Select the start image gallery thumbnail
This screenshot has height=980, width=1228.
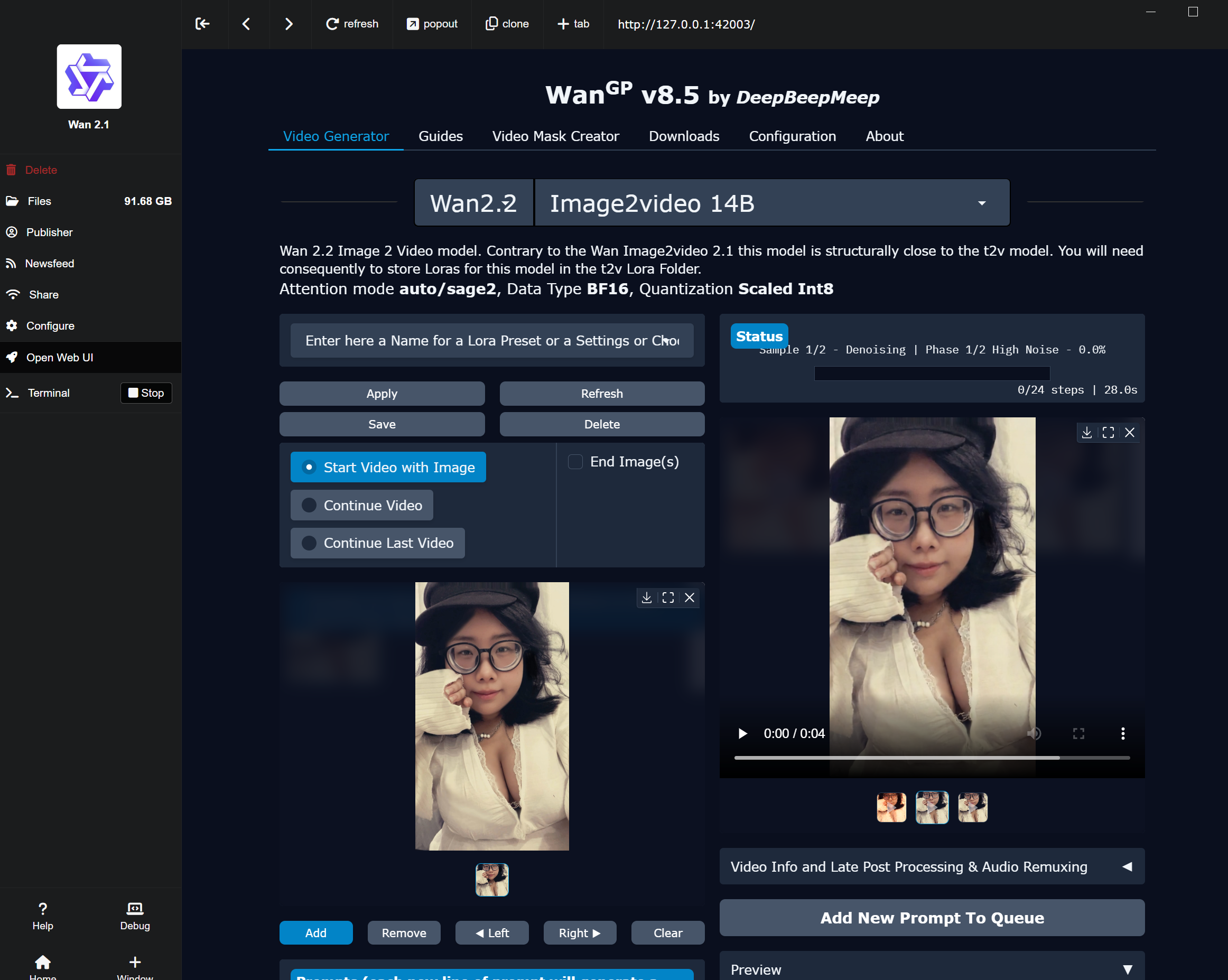coord(492,879)
